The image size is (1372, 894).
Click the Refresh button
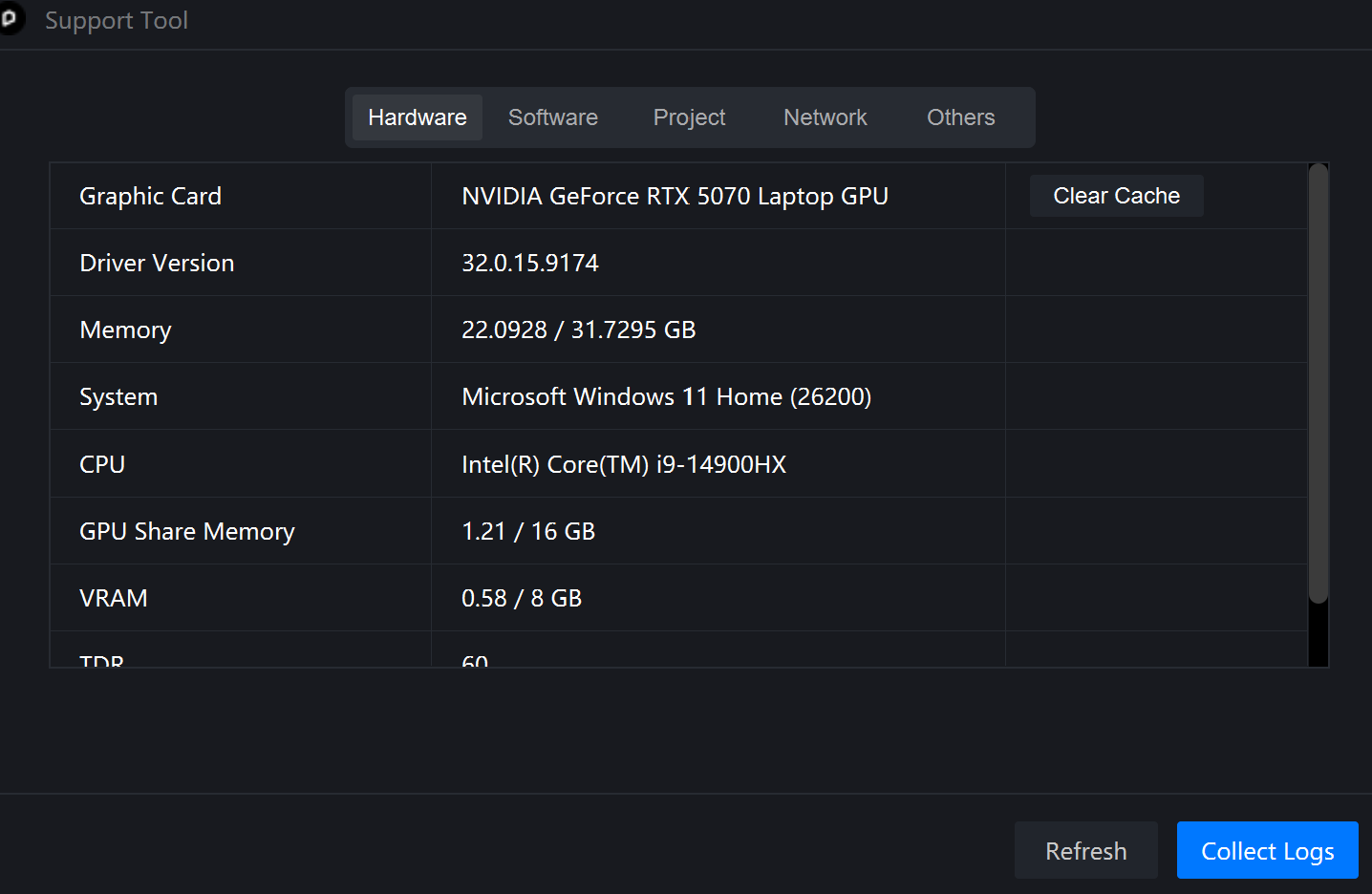[1085, 850]
